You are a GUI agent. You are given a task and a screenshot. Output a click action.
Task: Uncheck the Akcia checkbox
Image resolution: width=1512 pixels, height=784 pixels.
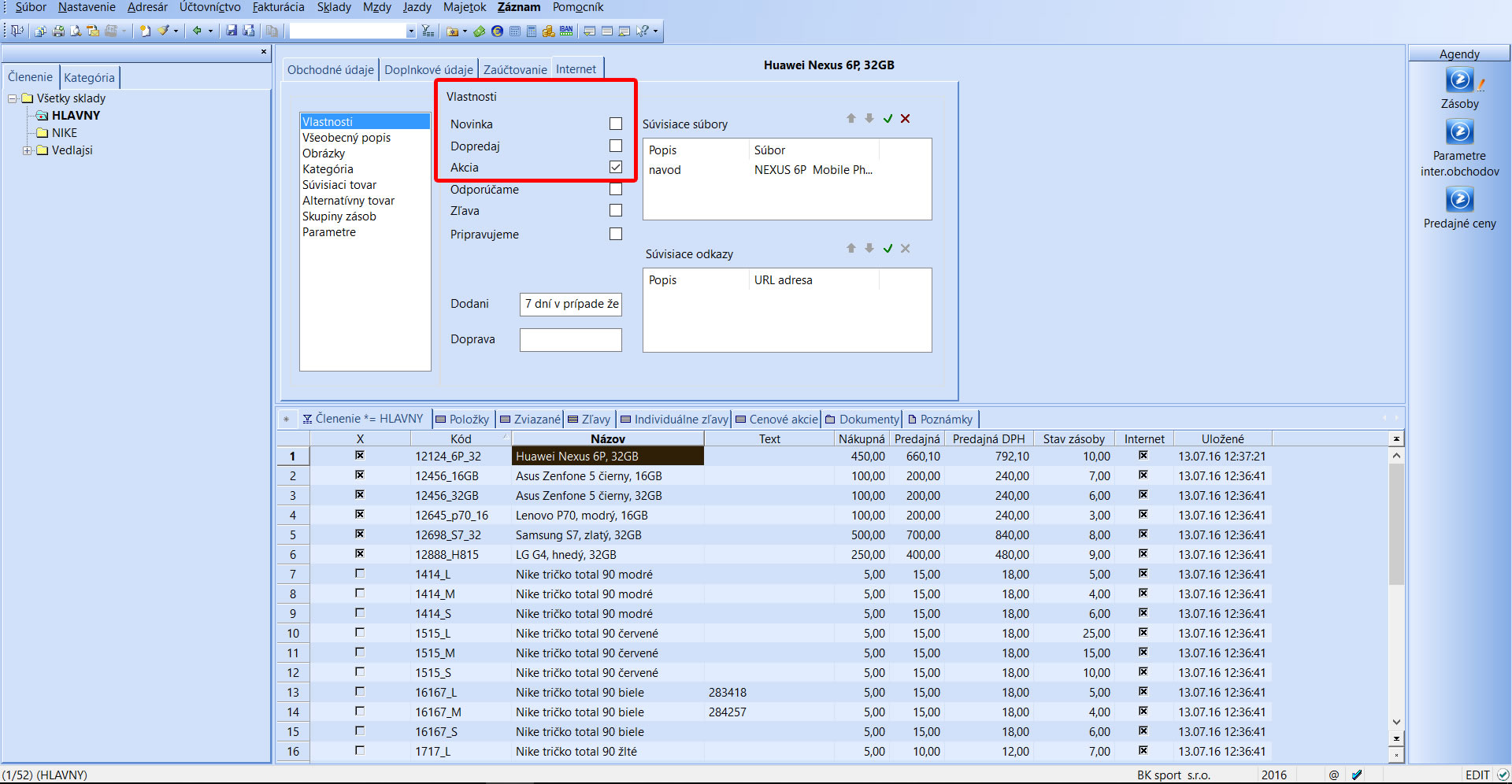pyautogui.click(x=616, y=167)
